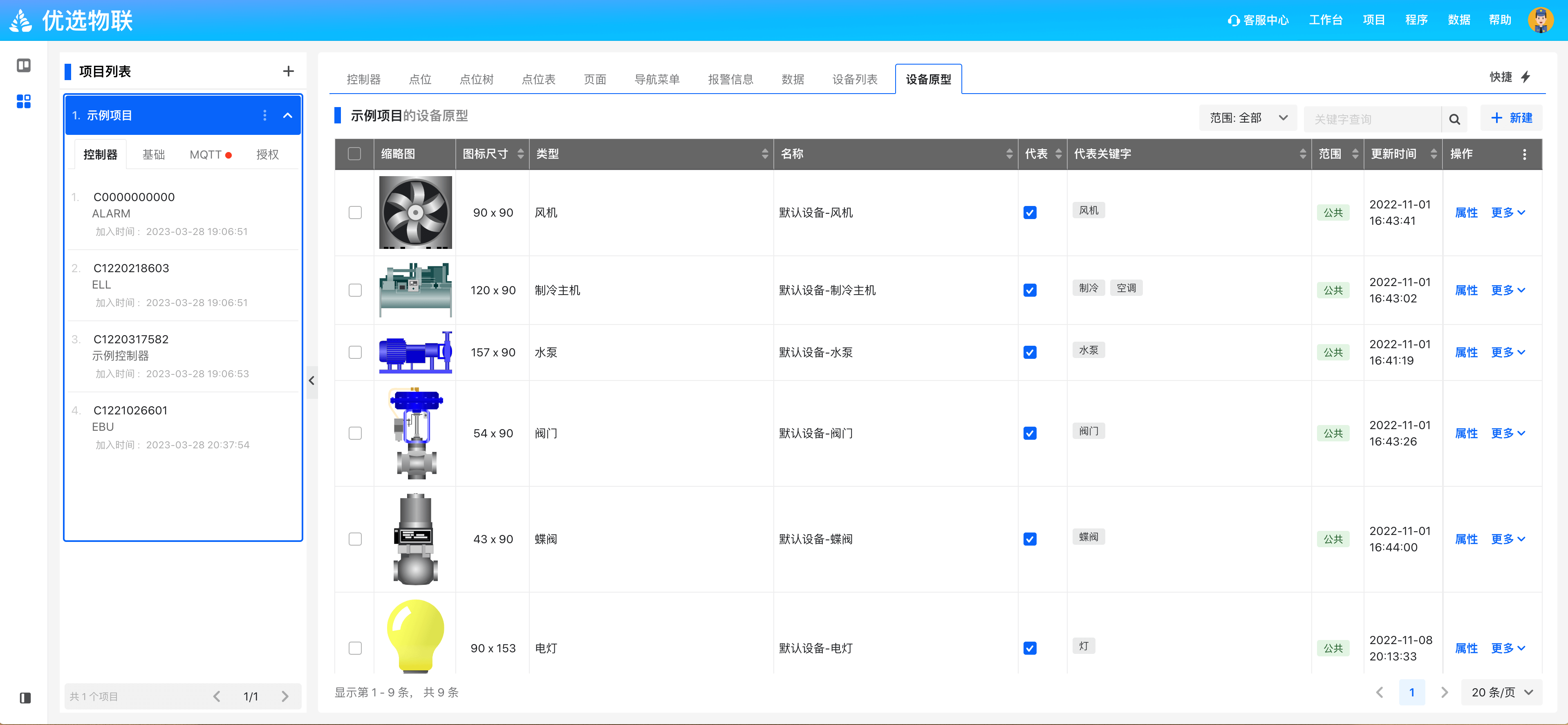The image size is (1568, 725).
Task: Uncheck 代表 for 默认设备-风机
Action: point(1030,213)
